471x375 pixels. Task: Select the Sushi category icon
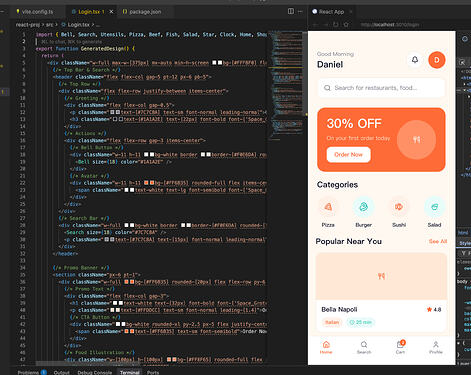point(399,207)
